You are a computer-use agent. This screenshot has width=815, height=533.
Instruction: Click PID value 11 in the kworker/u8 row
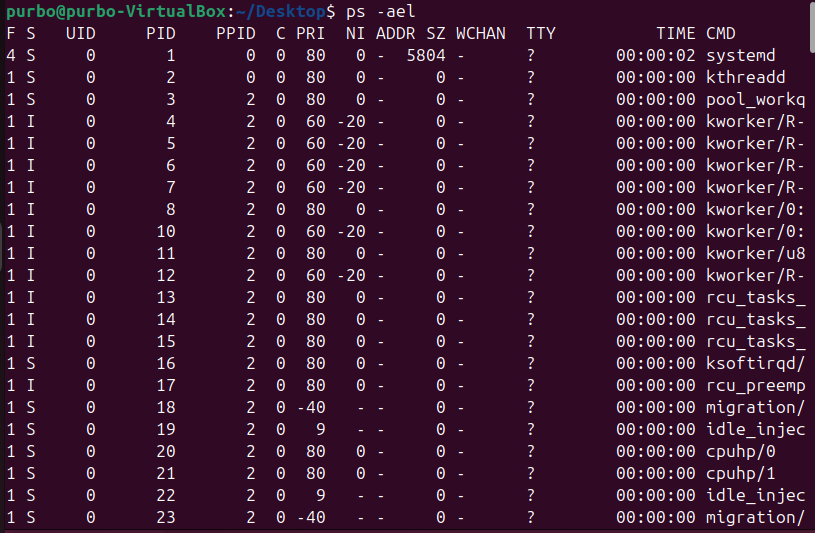click(x=166, y=253)
